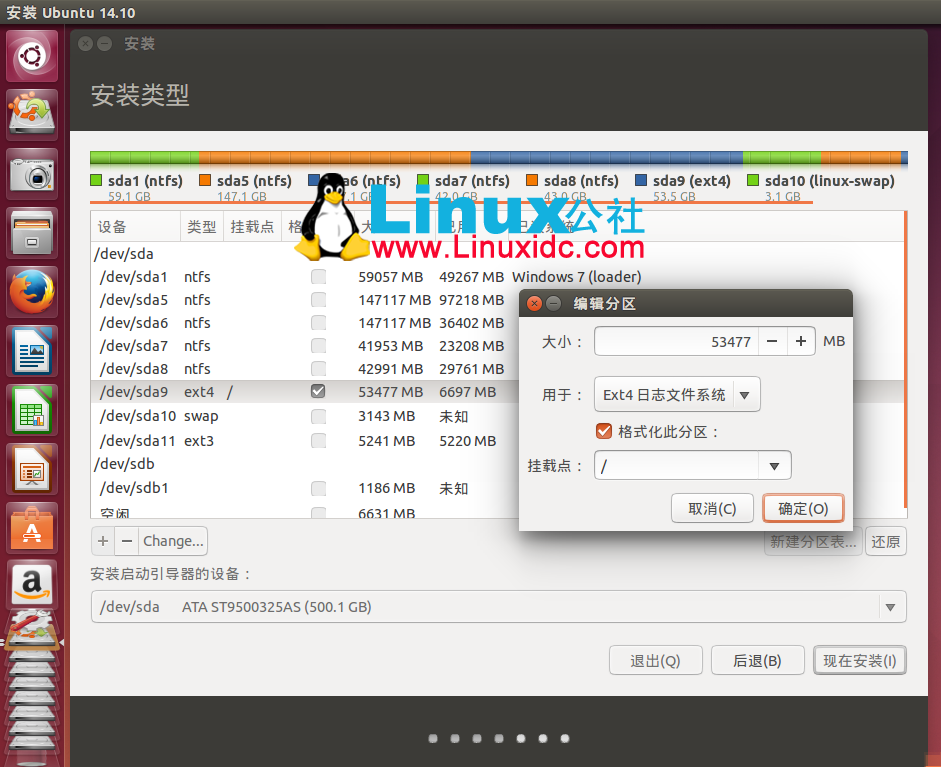Screen dimensions: 941x767
Task: Click the Ubuntu Dash home icon
Action: 31,55
